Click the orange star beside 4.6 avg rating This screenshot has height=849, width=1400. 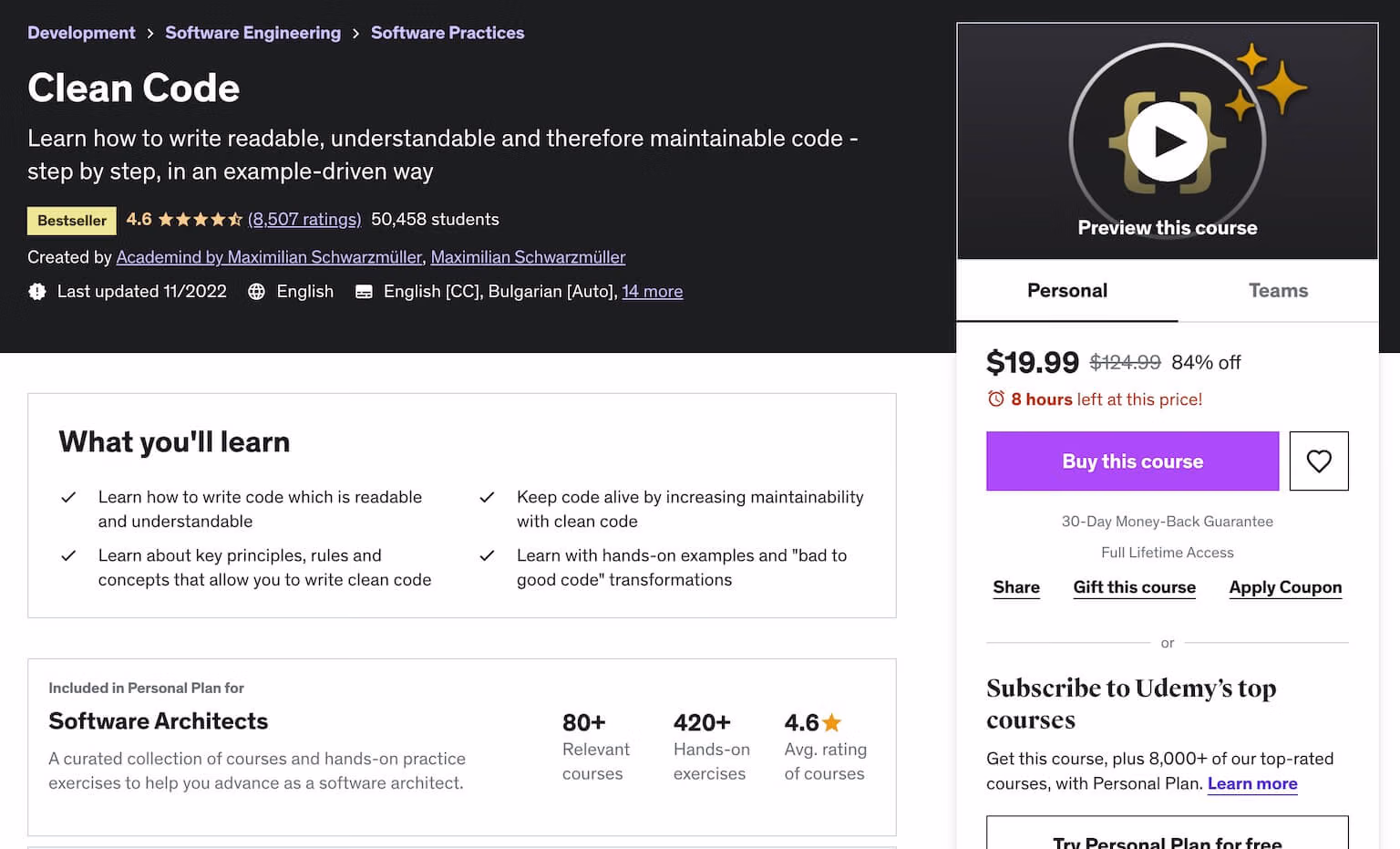[831, 723]
